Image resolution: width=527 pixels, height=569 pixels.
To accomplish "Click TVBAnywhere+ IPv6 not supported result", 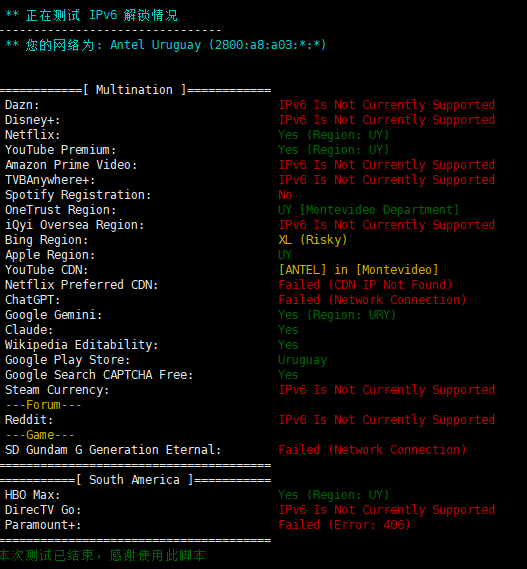I will (387, 180).
